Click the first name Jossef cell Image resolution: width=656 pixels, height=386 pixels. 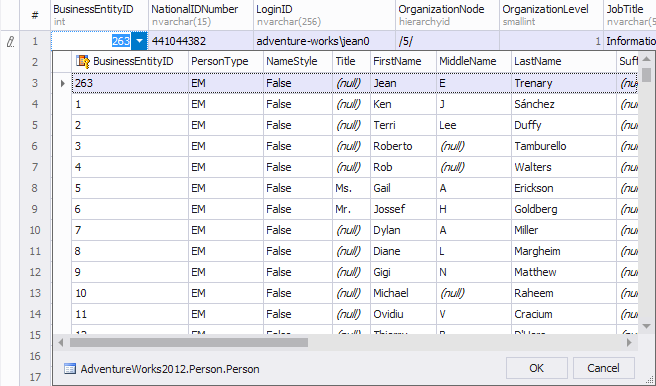pos(403,209)
